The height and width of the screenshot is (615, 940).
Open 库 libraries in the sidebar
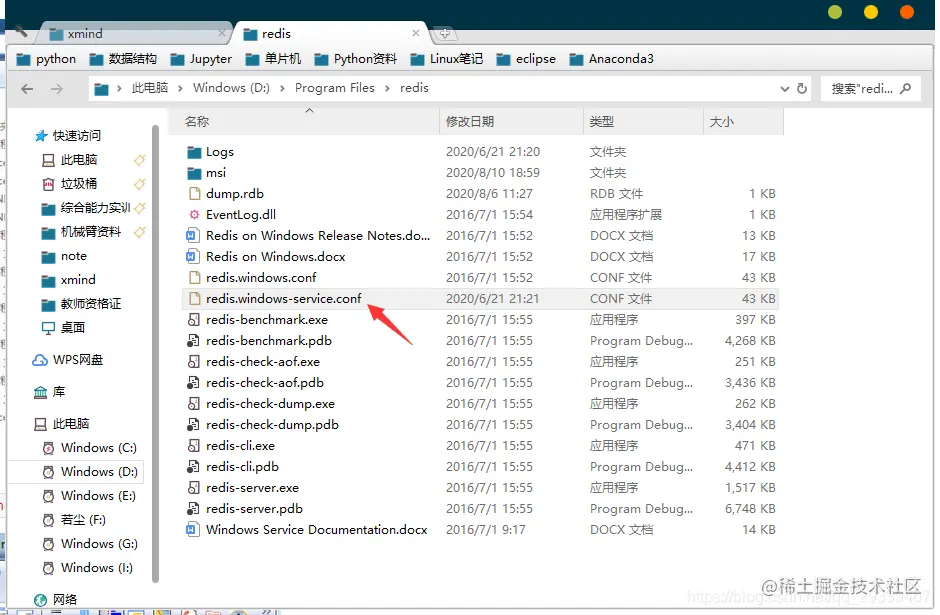pos(49,392)
